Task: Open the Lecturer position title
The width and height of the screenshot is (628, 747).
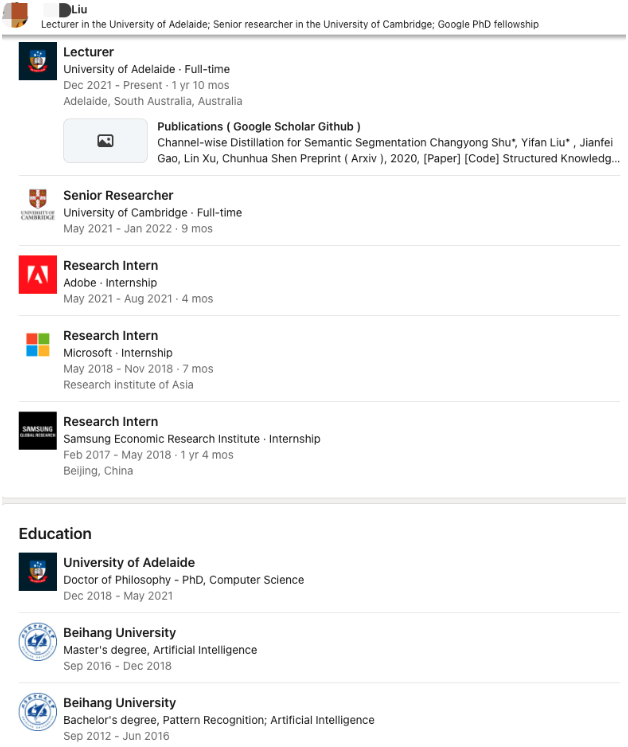Action: click(89, 52)
